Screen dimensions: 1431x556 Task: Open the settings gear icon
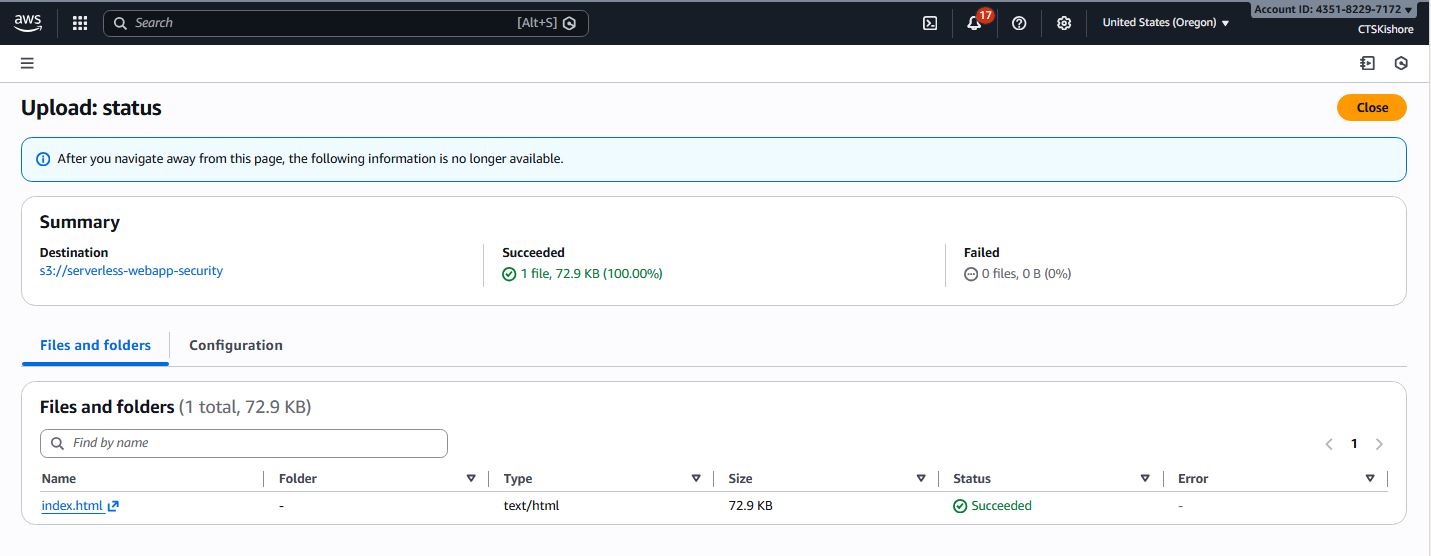pyautogui.click(x=1064, y=23)
